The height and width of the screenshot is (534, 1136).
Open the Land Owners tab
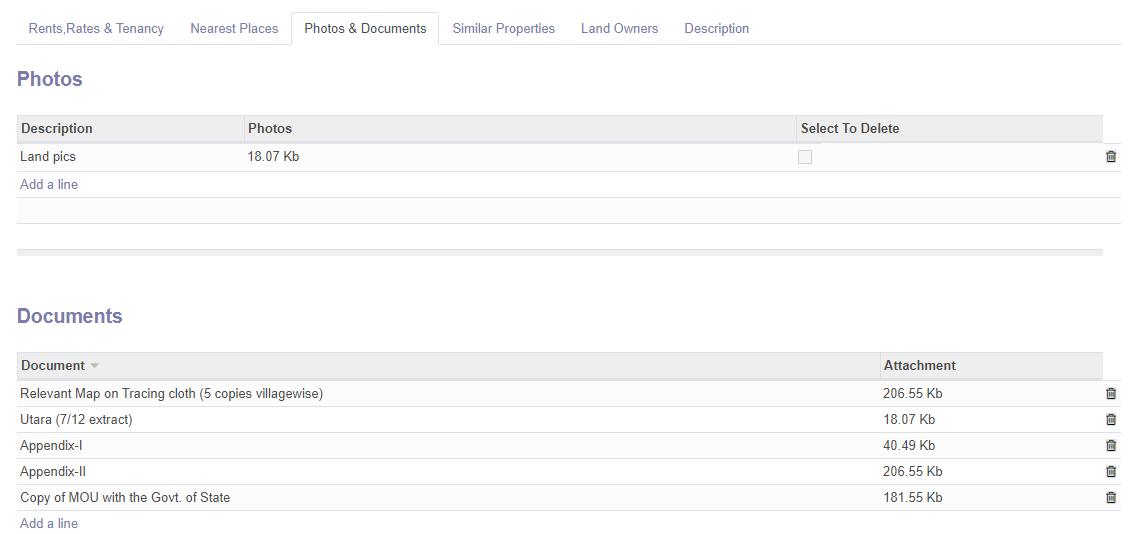point(619,28)
